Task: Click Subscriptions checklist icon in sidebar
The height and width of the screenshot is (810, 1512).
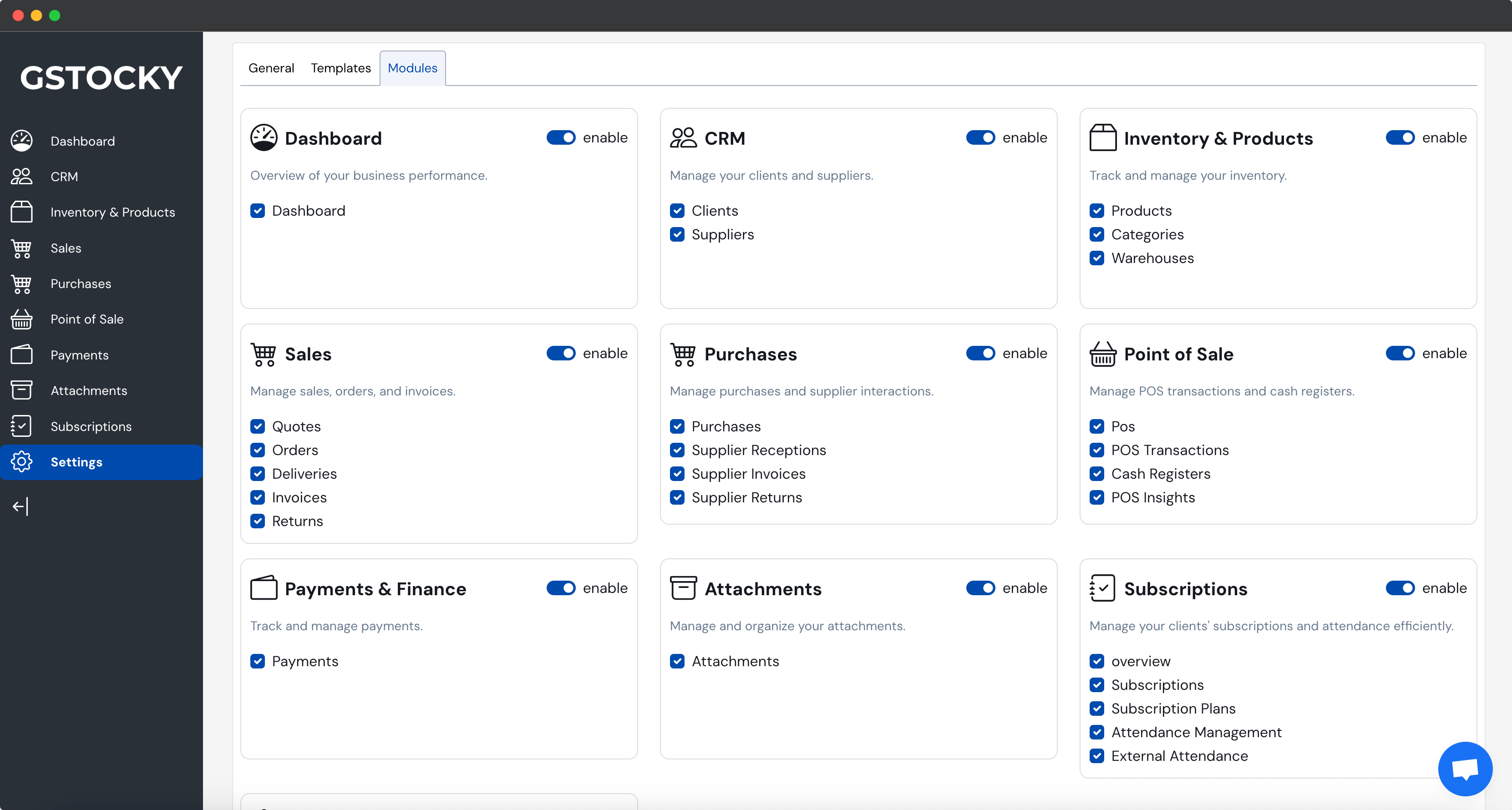Action: 22,426
